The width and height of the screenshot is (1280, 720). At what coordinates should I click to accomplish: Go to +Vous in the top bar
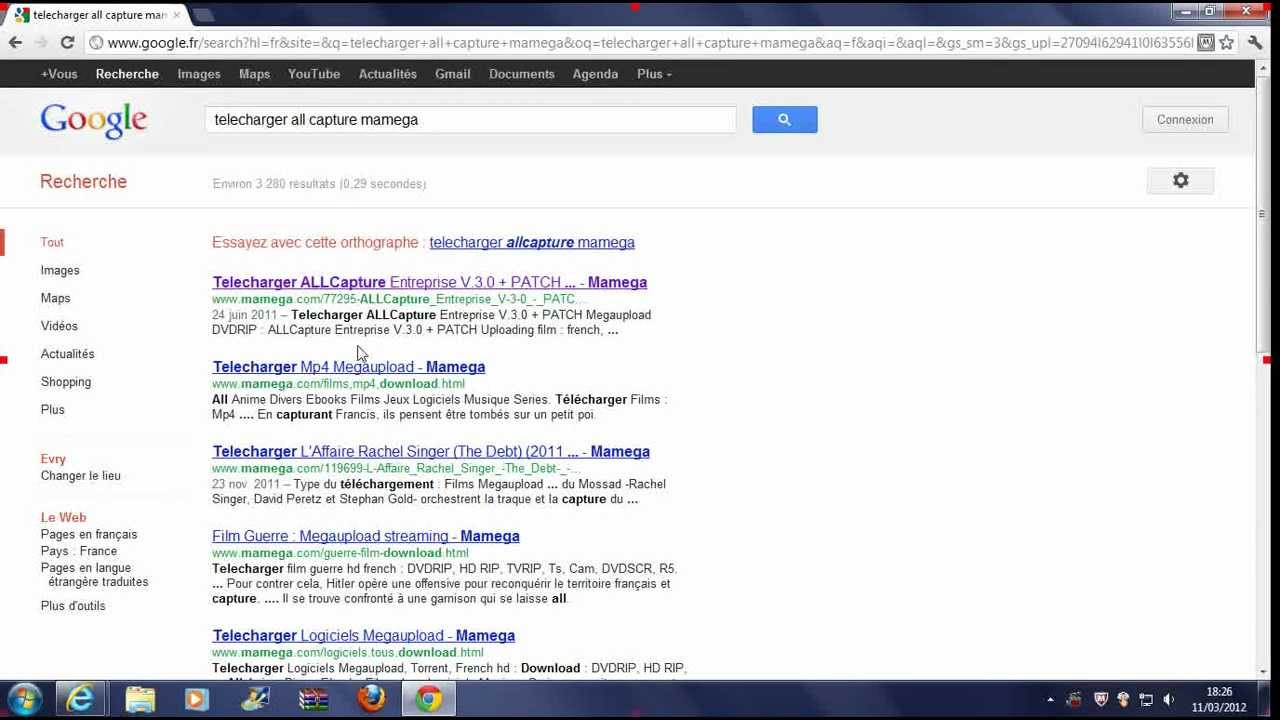click(59, 74)
